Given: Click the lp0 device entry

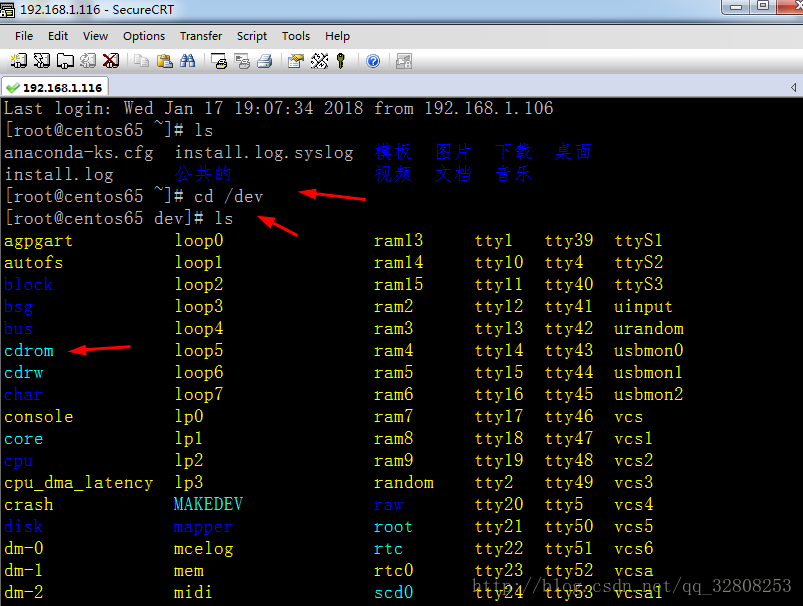Looking at the screenshot, I should (189, 417).
